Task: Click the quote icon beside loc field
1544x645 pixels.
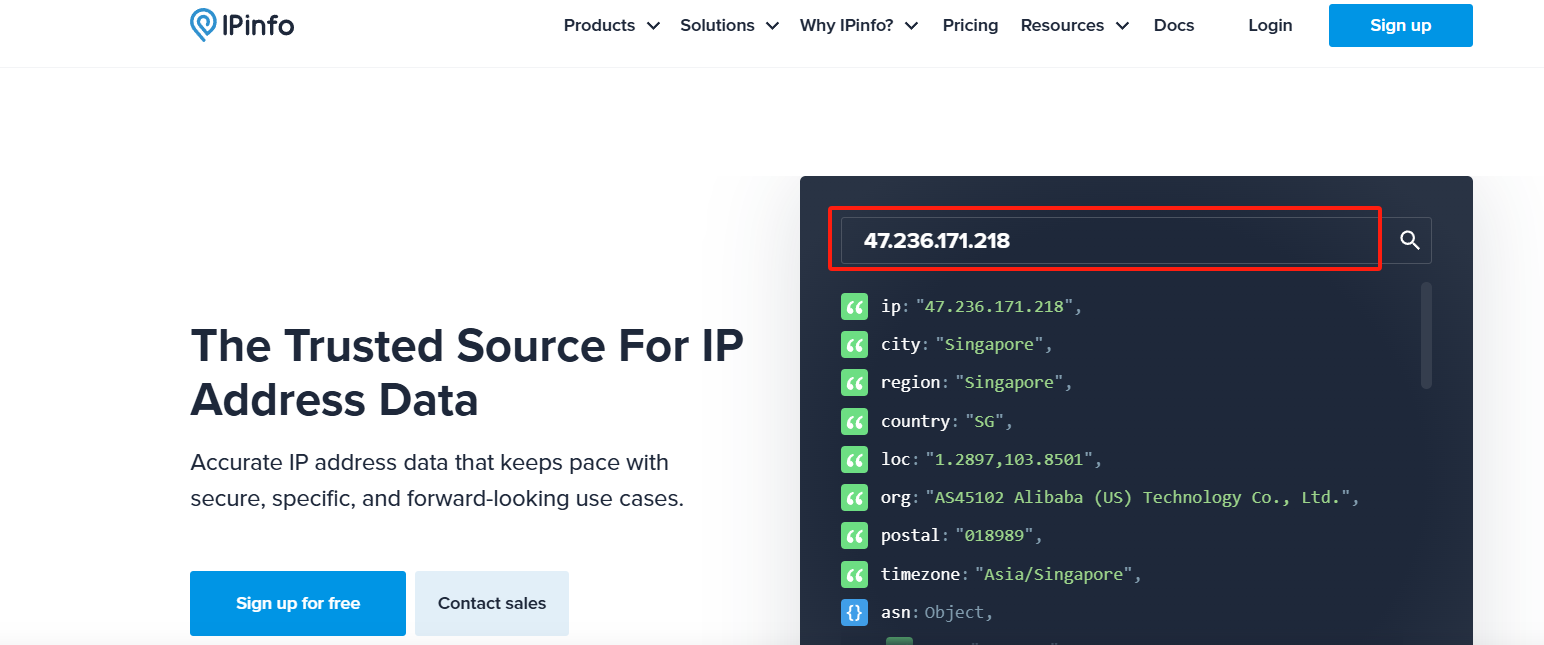Action: (854, 459)
